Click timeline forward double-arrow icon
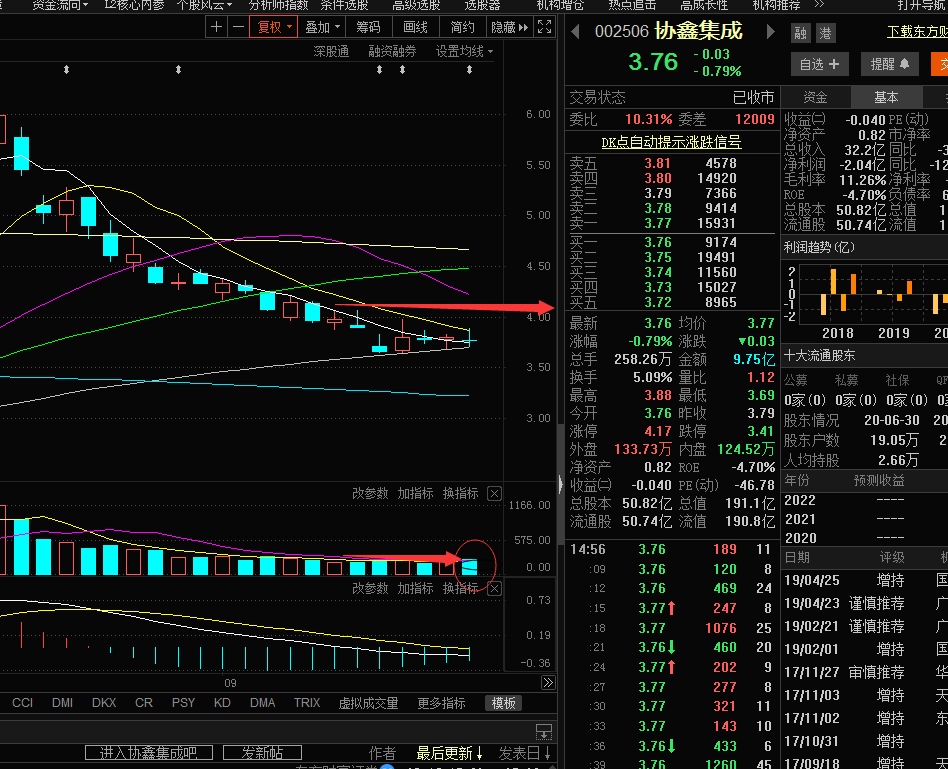Image resolution: width=948 pixels, height=769 pixels. pos(548,683)
